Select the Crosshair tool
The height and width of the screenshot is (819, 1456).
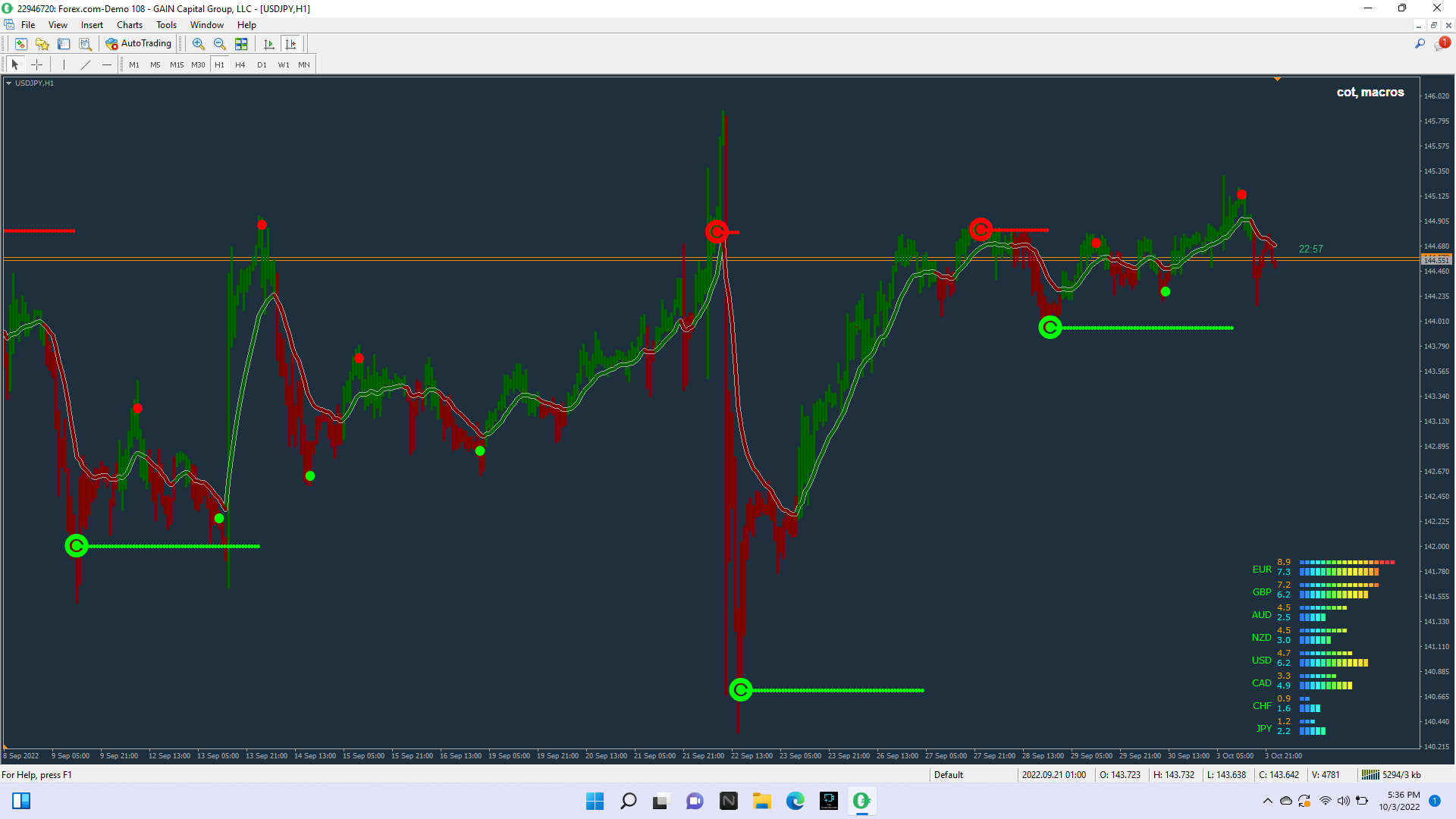coord(36,64)
